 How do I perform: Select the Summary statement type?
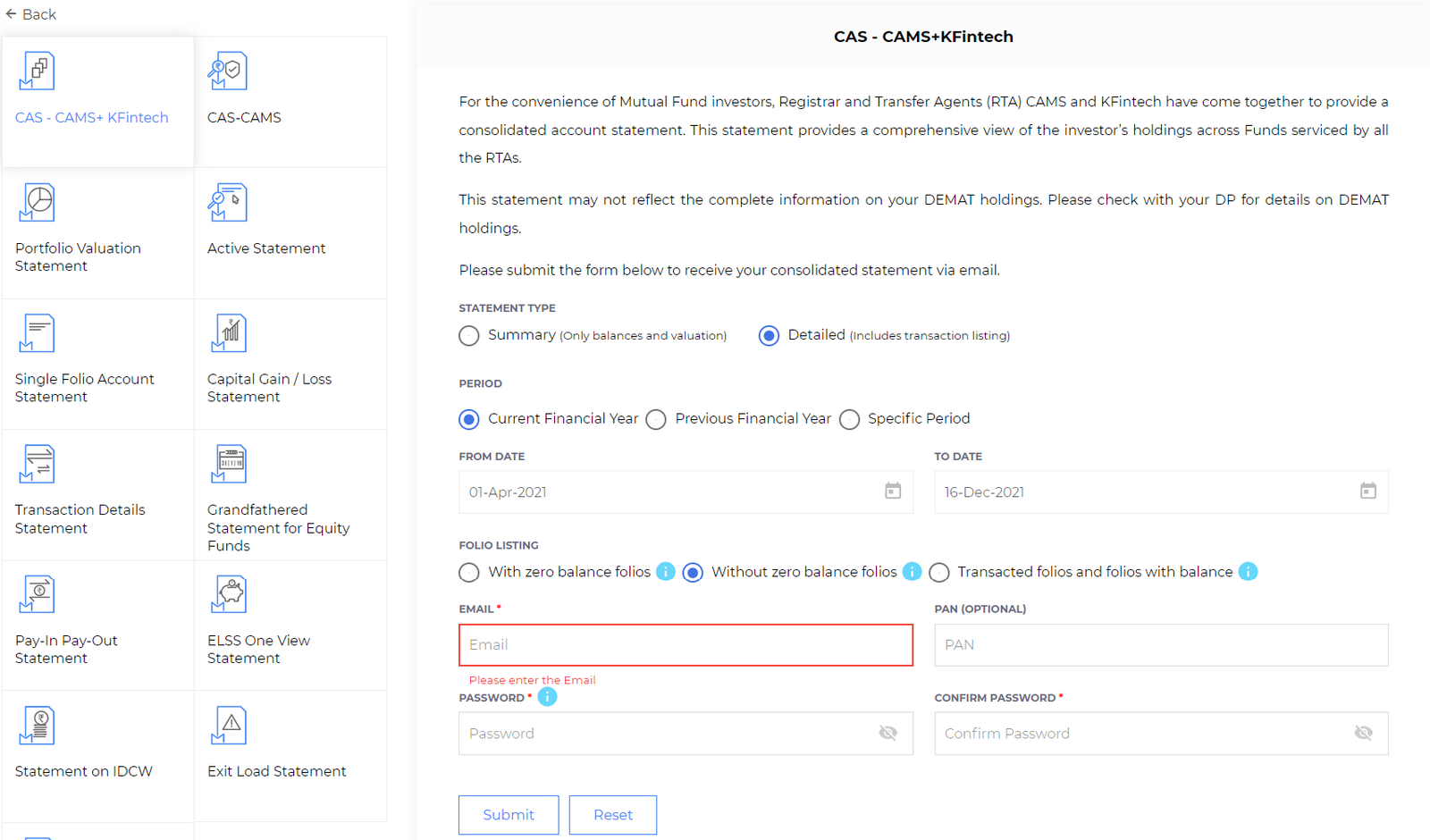point(469,336)
